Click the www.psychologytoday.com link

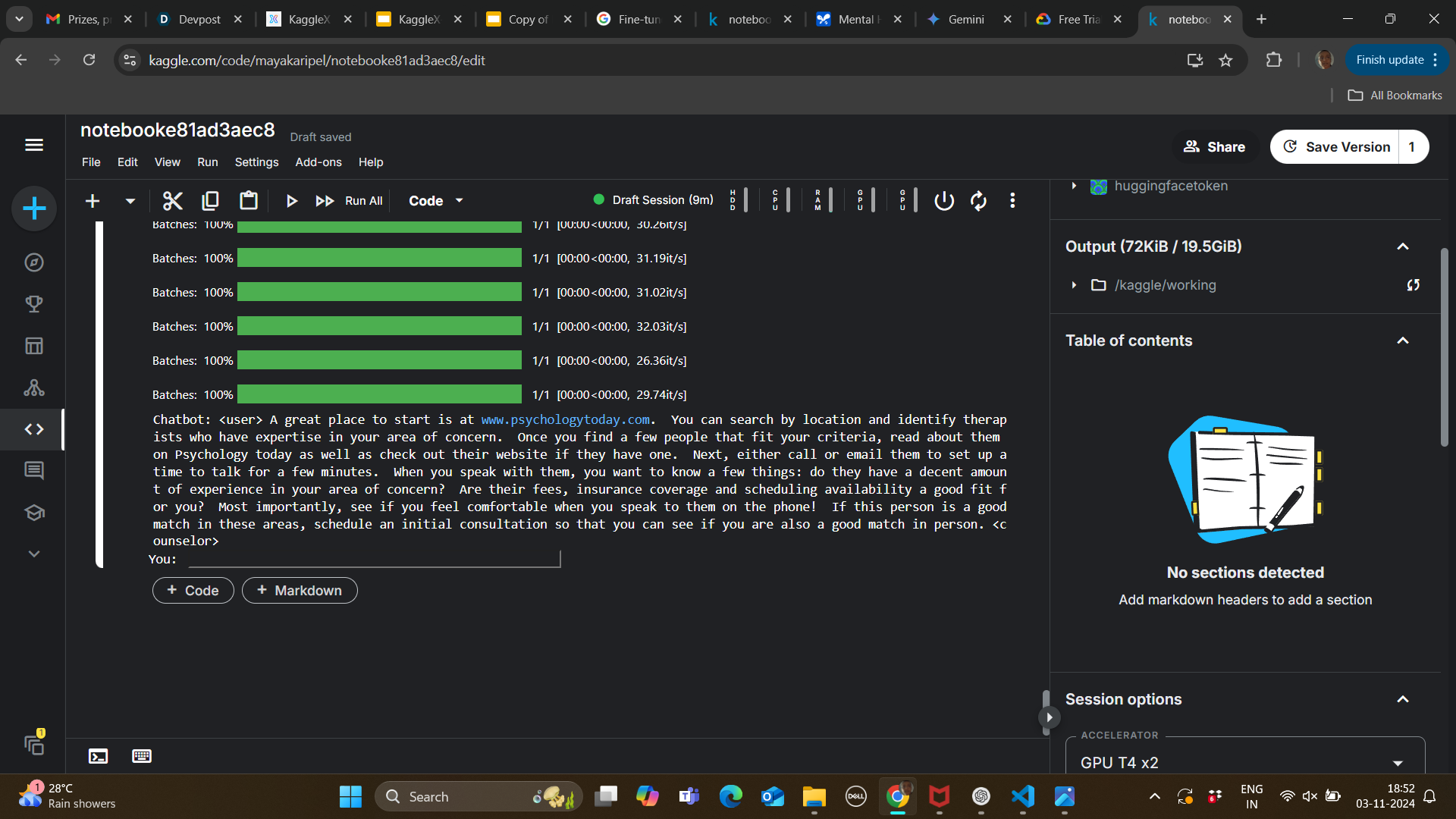(565, 419)
